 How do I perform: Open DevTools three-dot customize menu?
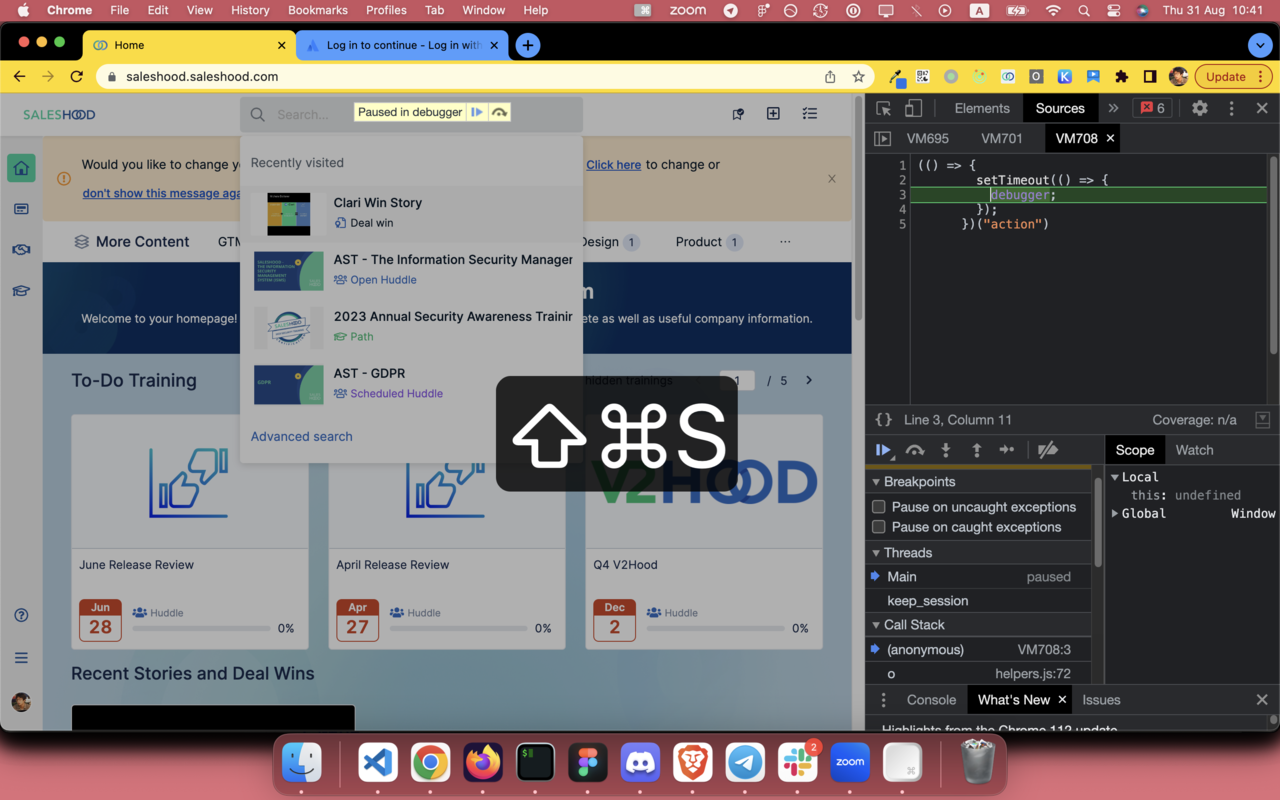pyautogui.click(x=1231, y=108)
